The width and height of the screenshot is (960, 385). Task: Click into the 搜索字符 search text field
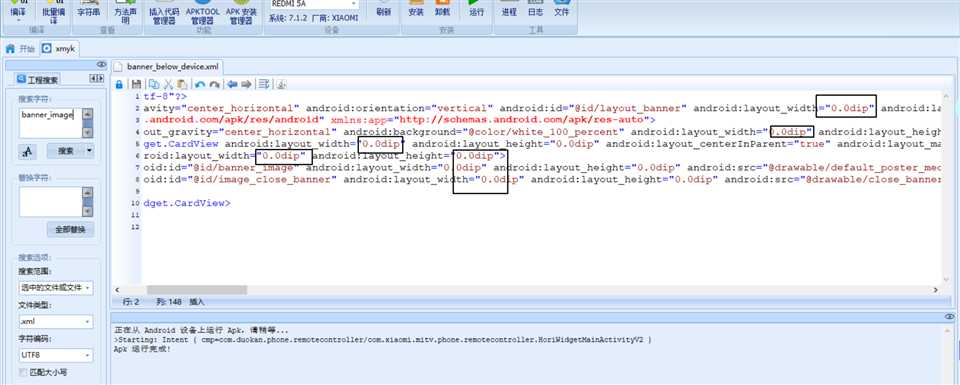coord(51,122)
